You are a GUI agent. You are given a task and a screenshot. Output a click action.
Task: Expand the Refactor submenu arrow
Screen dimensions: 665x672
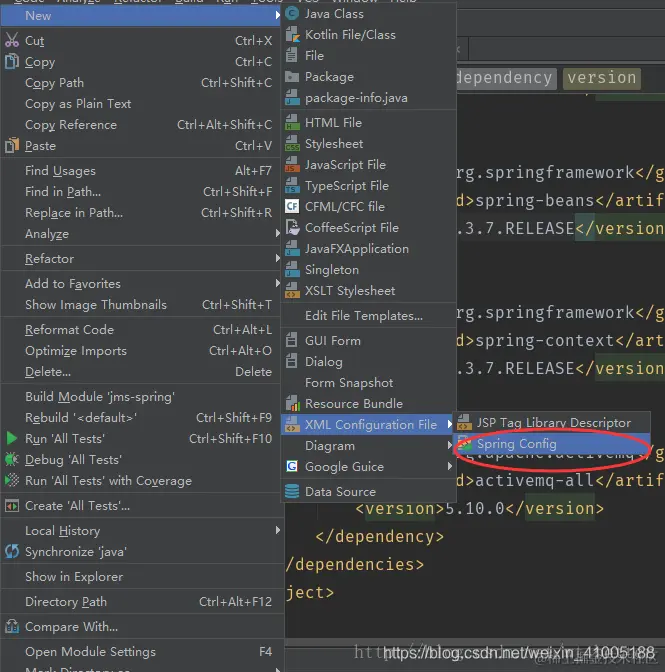[x=278, y=258]
